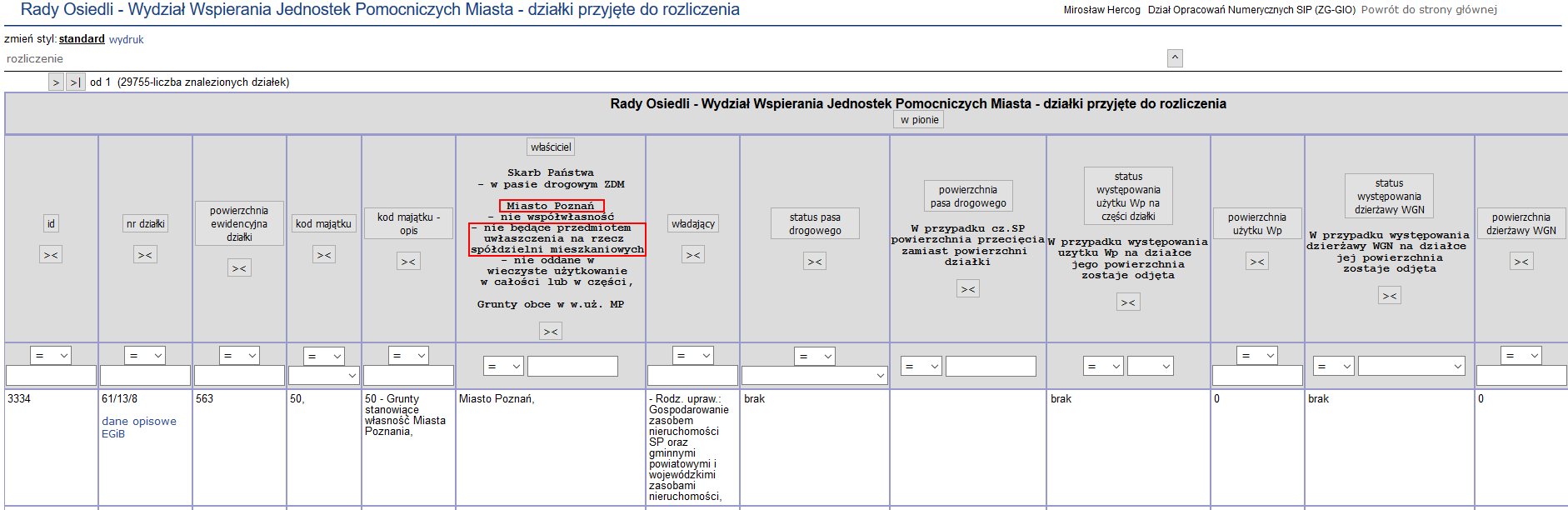The height and width of the screenshot is (510, 1568).
Task: Jump to last page with >| button
Action: [75, 82]
